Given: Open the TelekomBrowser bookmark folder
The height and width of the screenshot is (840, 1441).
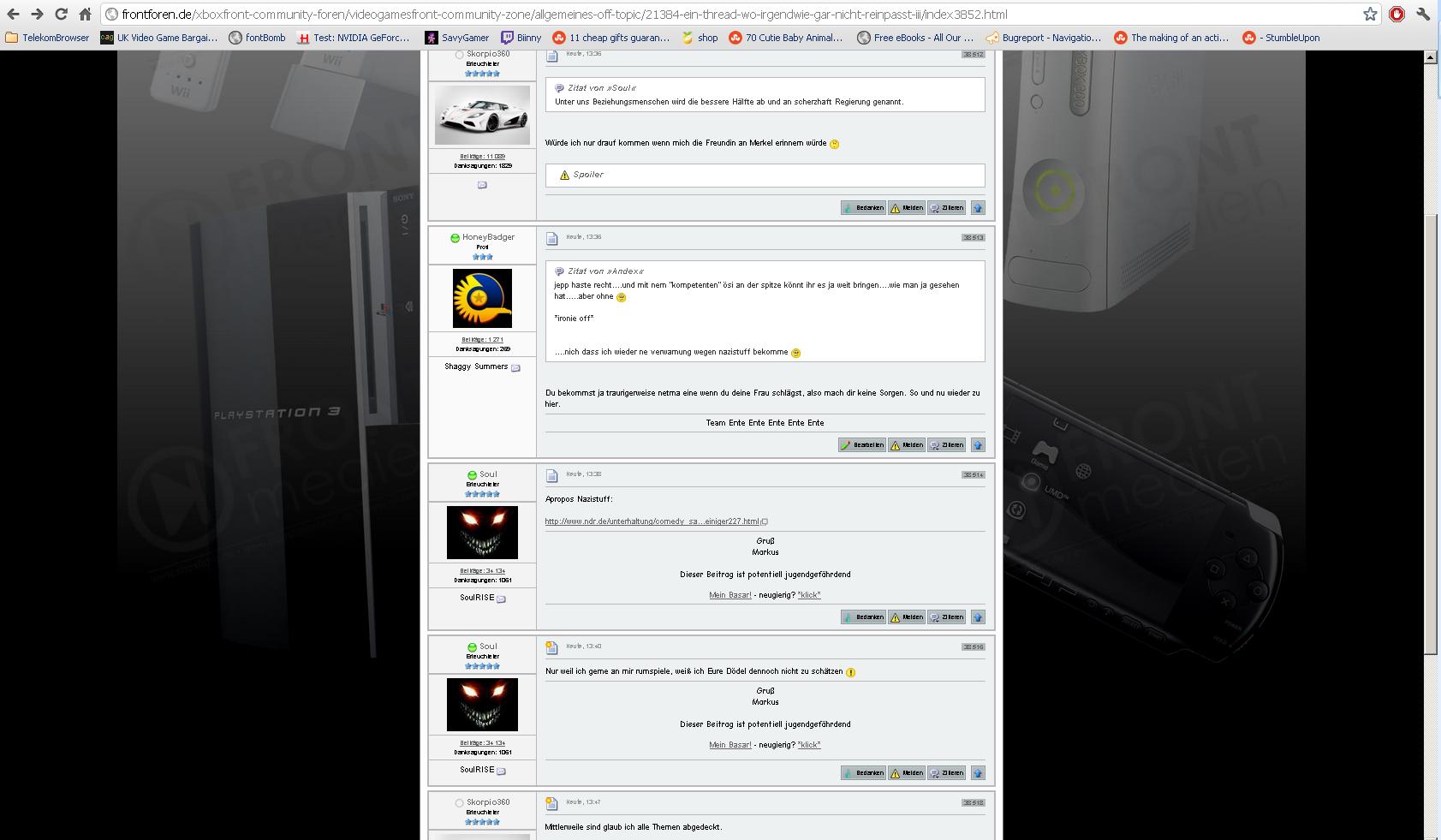Looking at the screenshot, I should [x=48, y=38].
